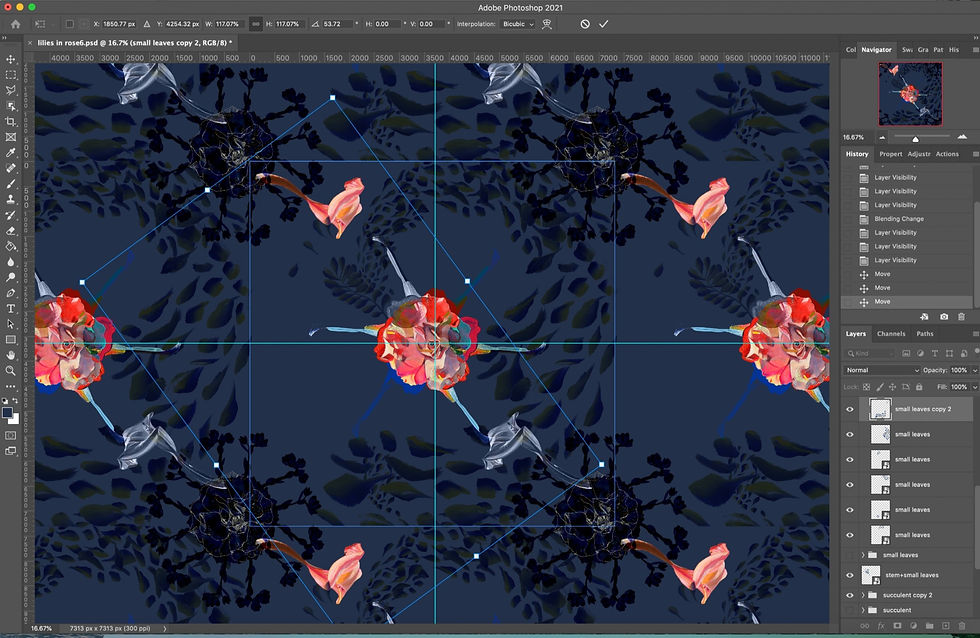Open the Layers panel flyout menu
Image resolution: width=980 pixels, height=638 pixels.
[x=975, y=334]
